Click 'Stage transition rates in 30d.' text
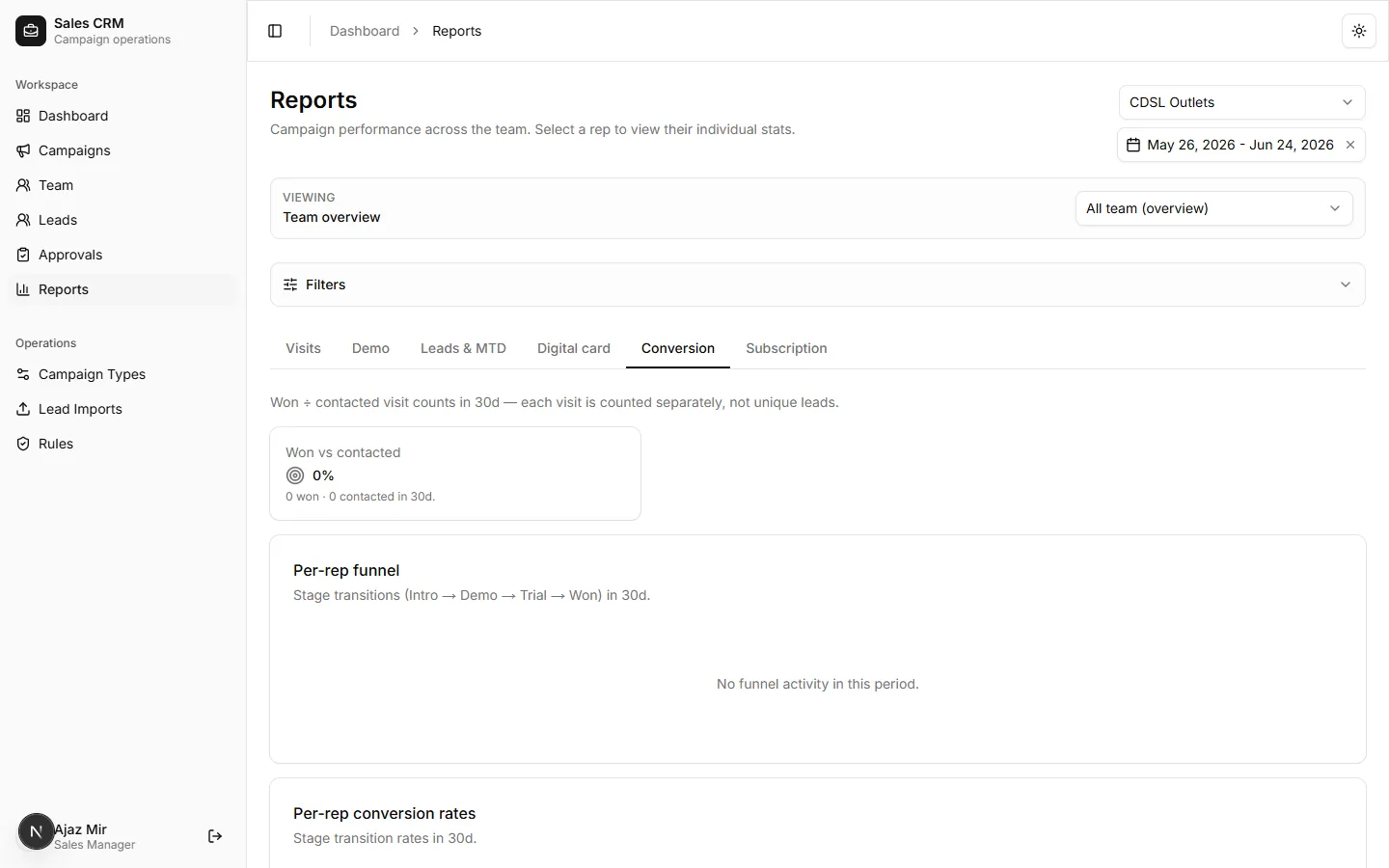 click(385, 838)
